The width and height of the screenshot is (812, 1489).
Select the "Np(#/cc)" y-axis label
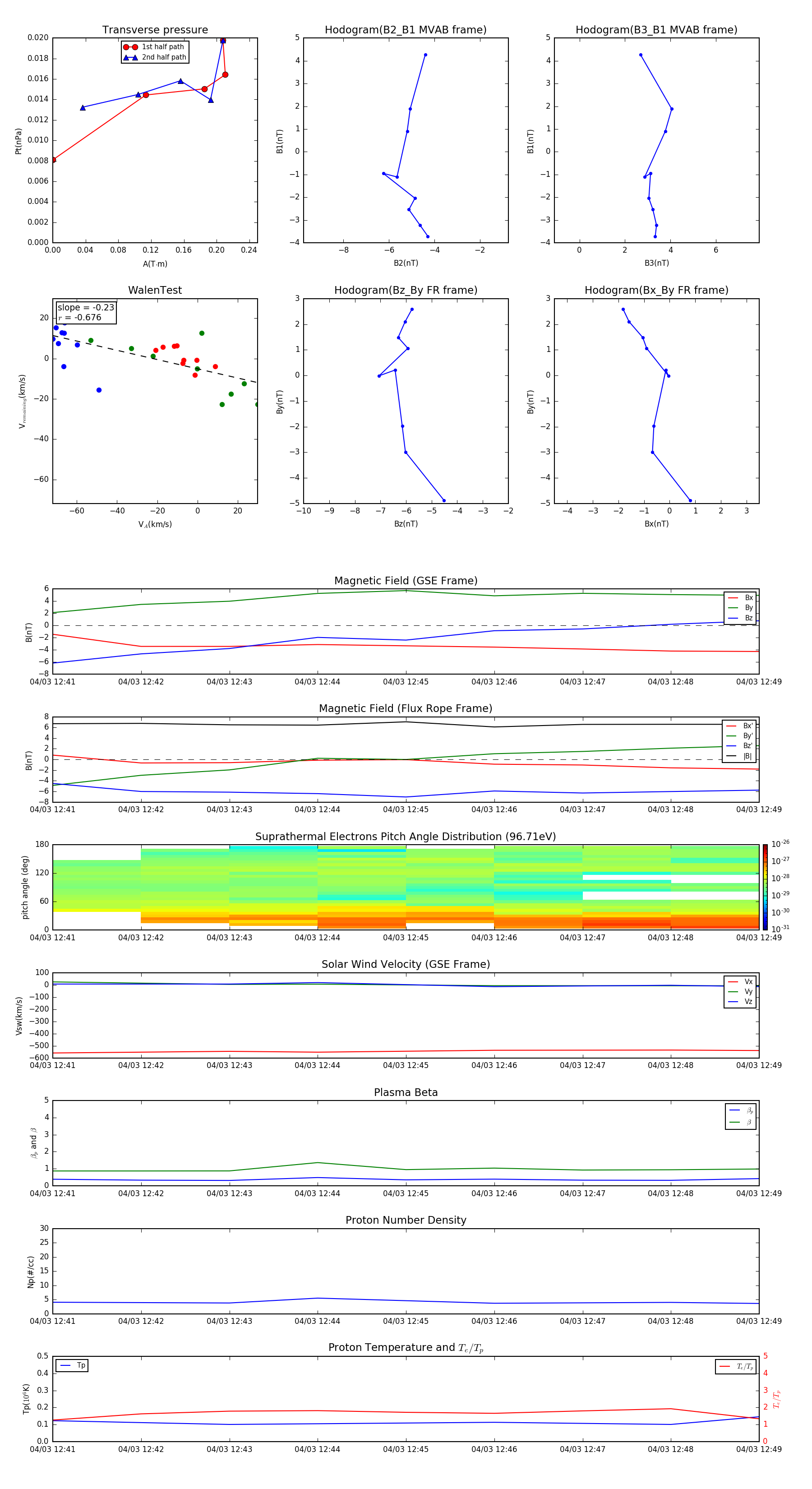pyautogui.click(x=31, y=1272)
